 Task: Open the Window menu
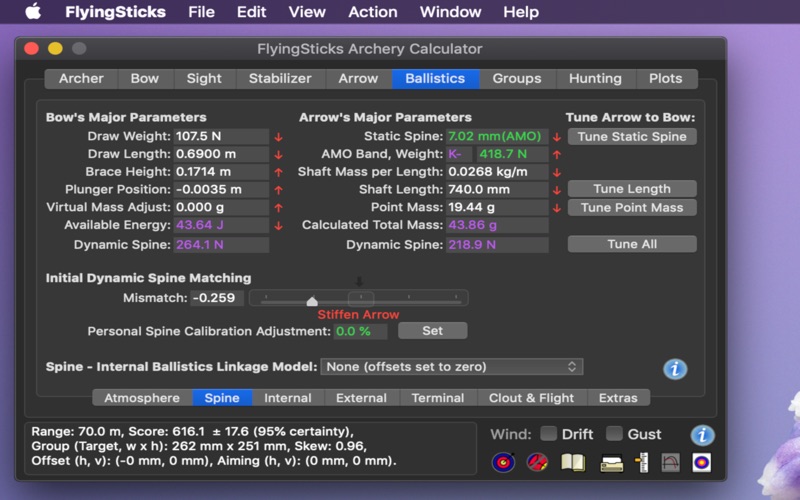450,12
